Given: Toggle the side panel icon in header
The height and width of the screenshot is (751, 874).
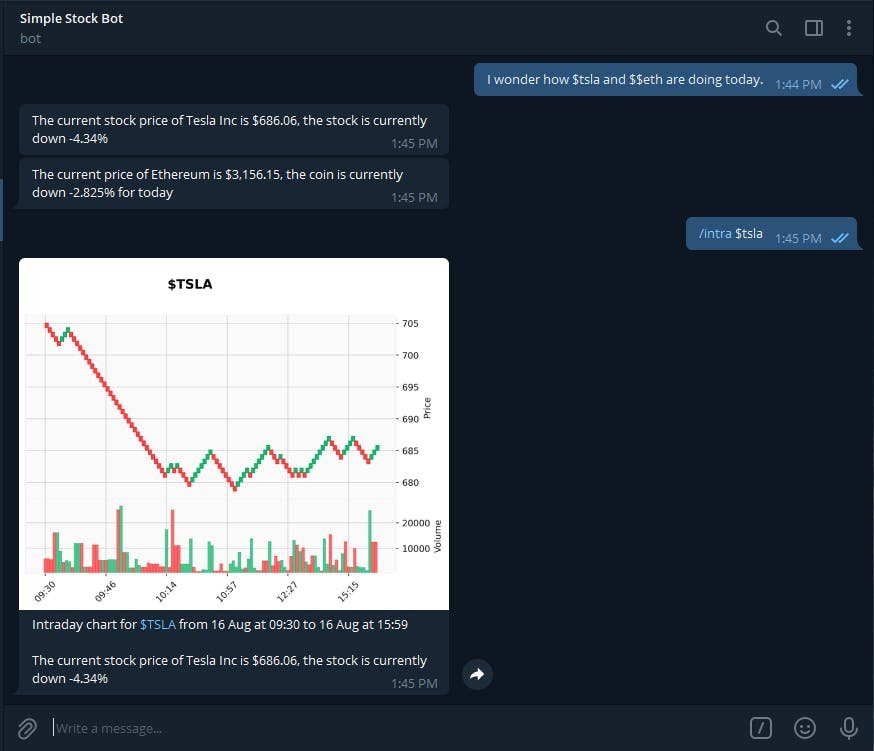Looking at the screenshot, I should click(x=814, y=28).
